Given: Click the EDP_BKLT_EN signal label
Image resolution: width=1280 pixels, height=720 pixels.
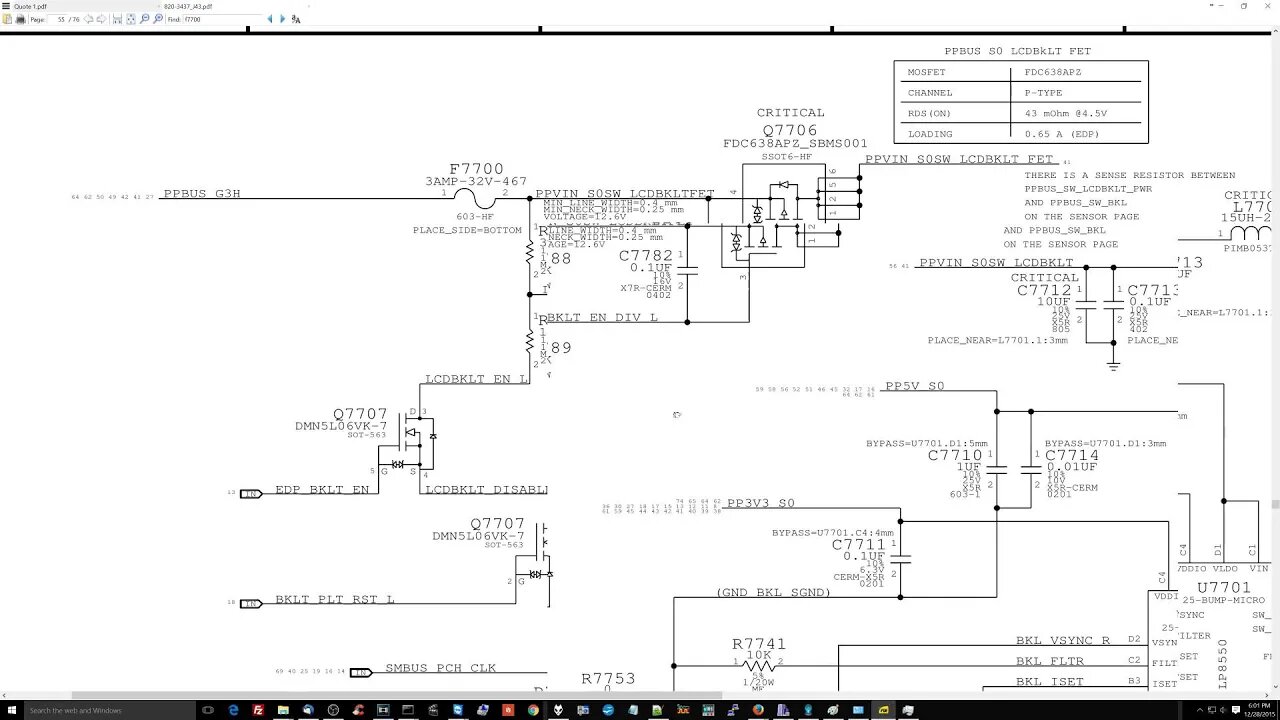Looking at the screenshot, I should pos(322,490).
